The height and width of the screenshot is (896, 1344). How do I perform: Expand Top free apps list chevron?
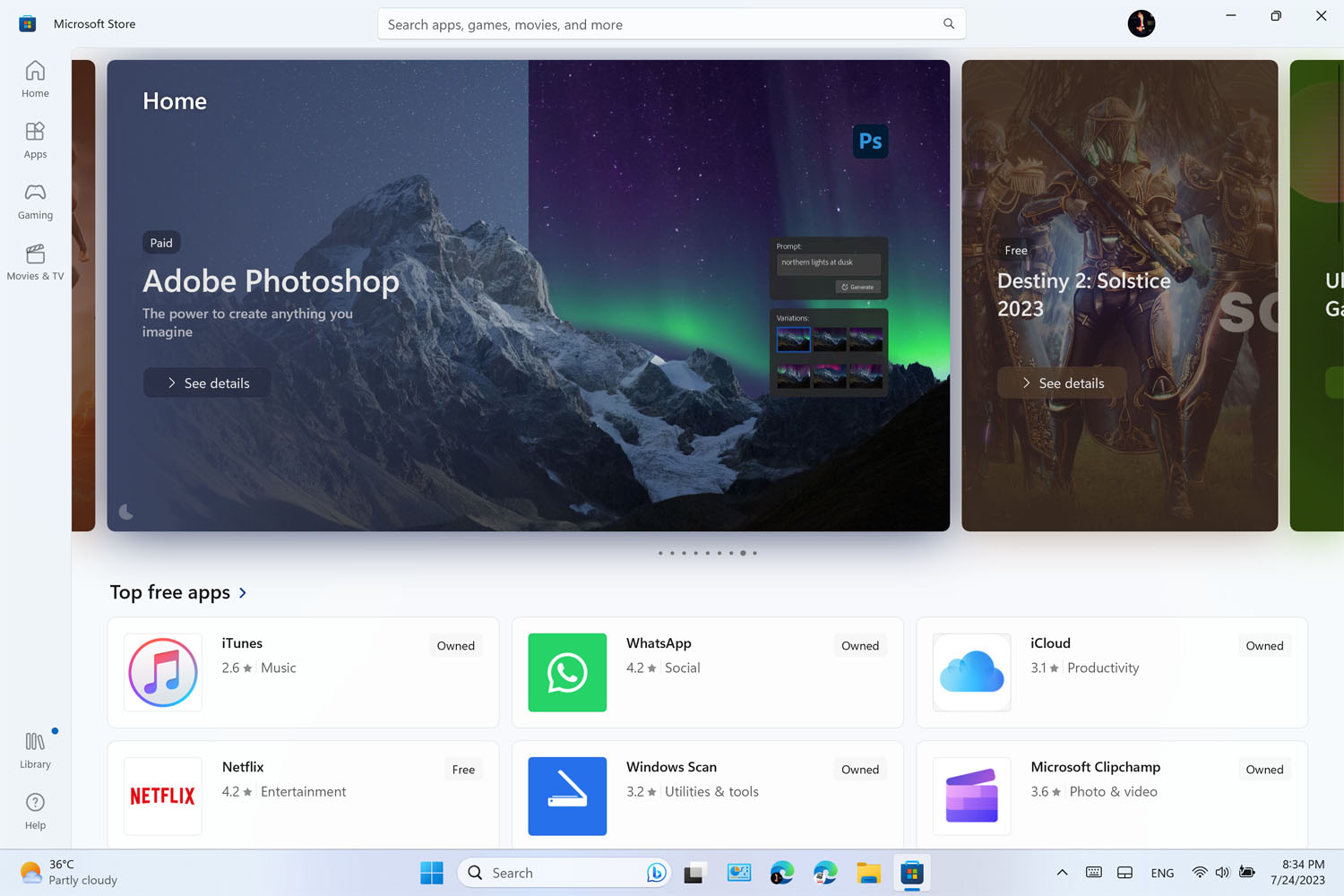243,593
